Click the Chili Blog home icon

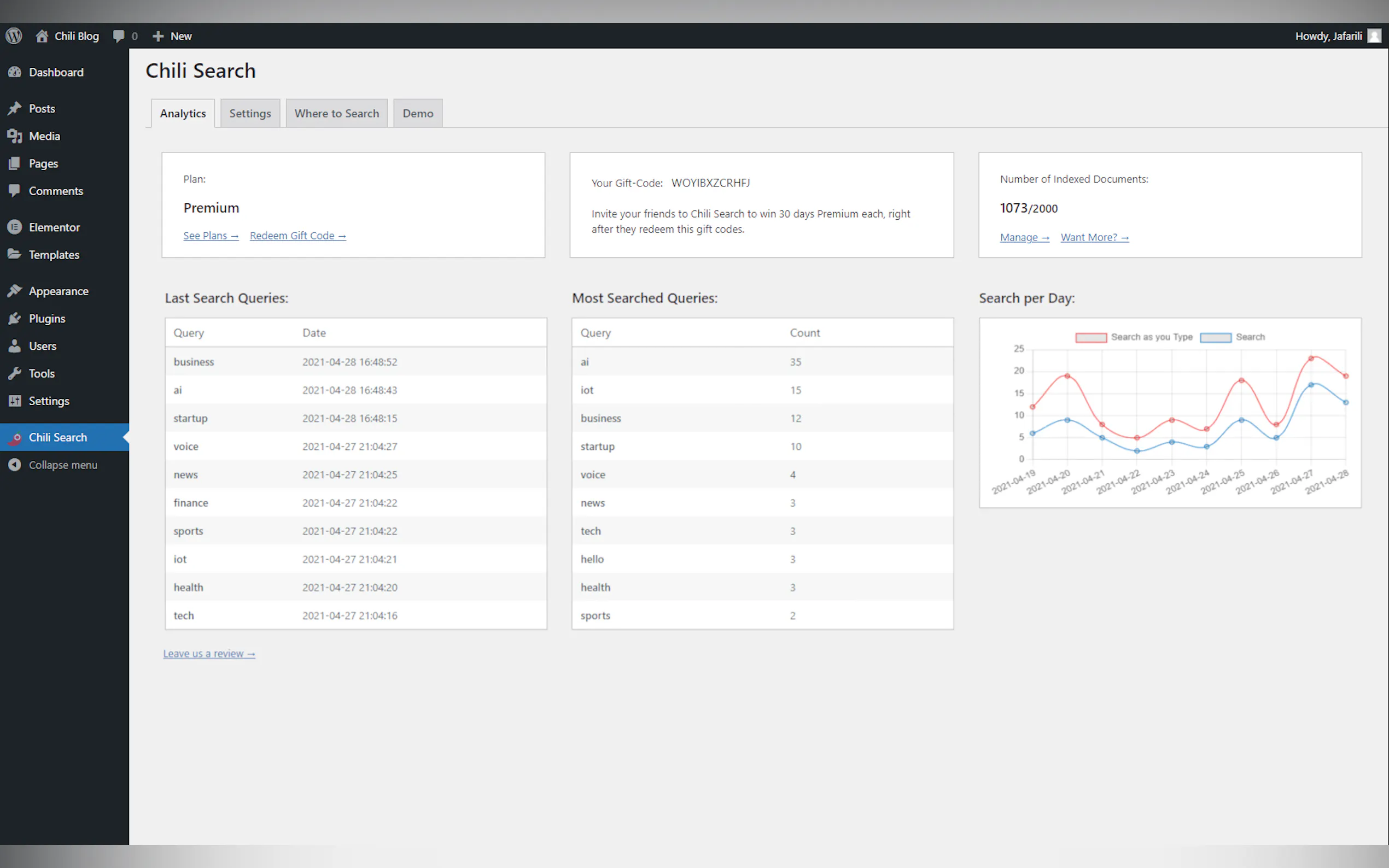pyautogui.click(x=42, y=36)
